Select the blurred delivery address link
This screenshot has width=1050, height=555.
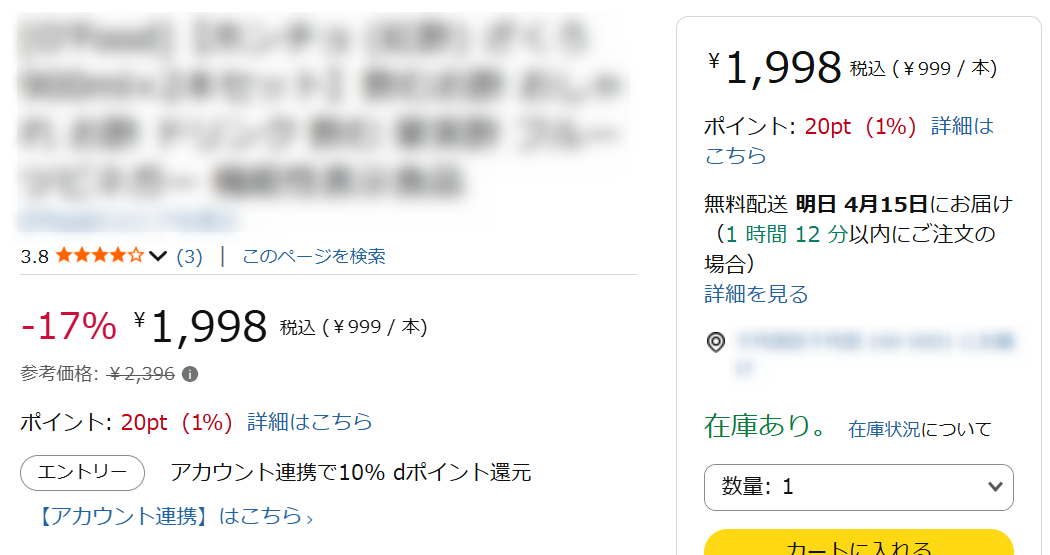click(x=876, y=343)
